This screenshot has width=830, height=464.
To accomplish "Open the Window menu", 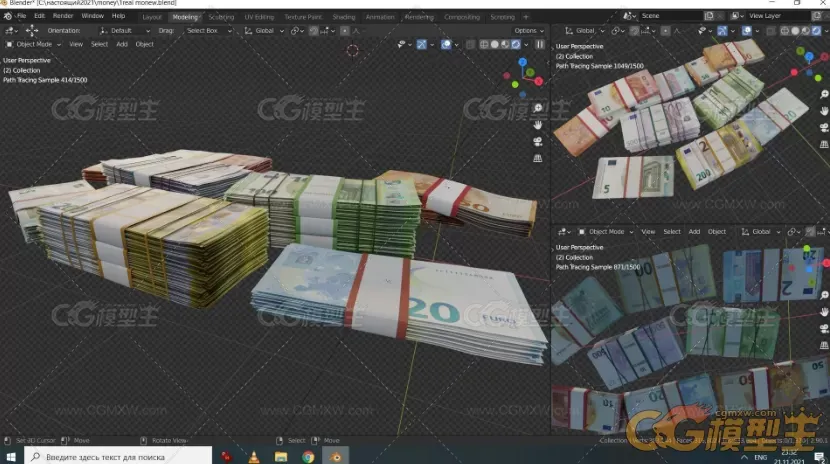I will click(x=93, y=16).
